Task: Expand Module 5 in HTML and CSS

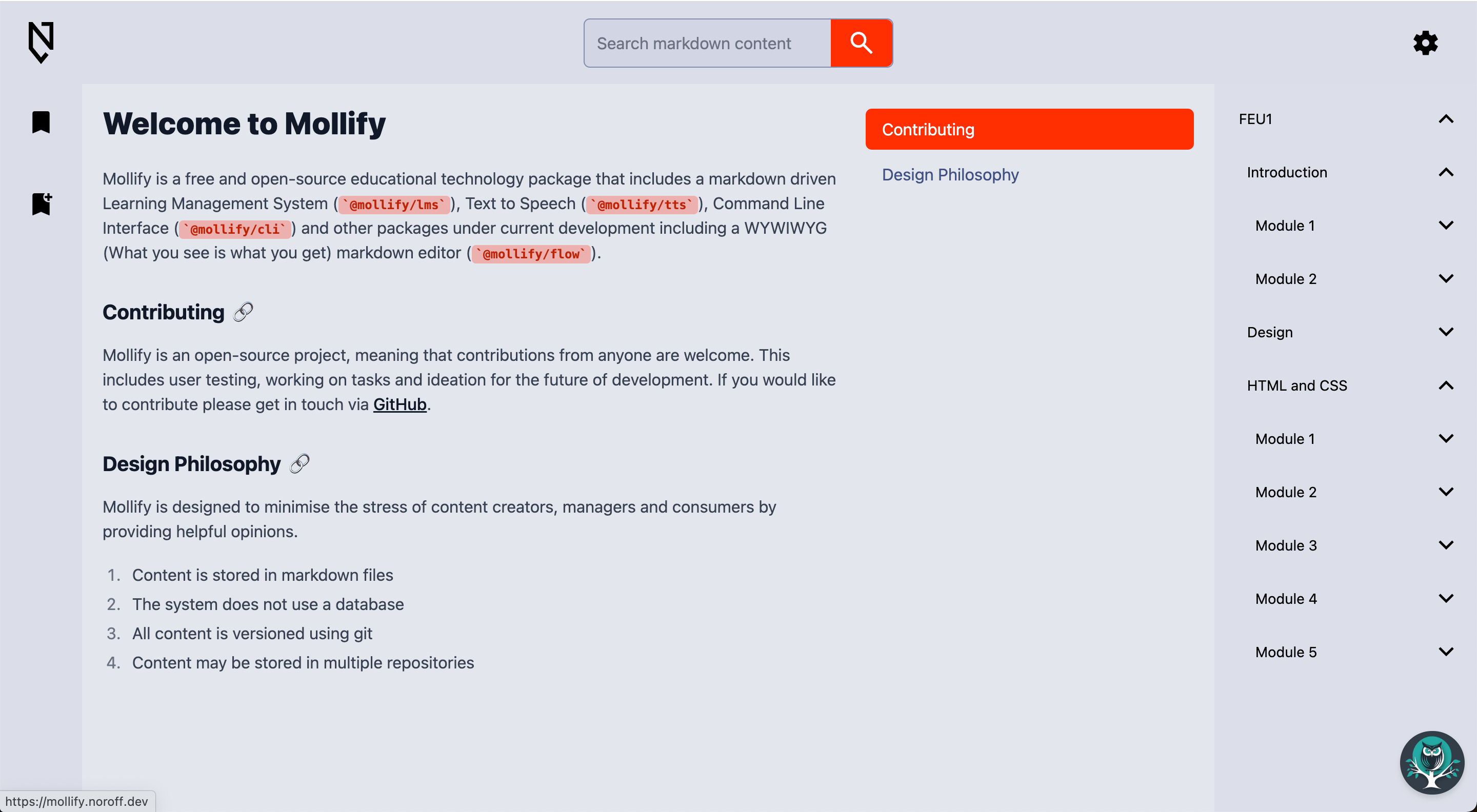Action: [x=1446, y=652]
